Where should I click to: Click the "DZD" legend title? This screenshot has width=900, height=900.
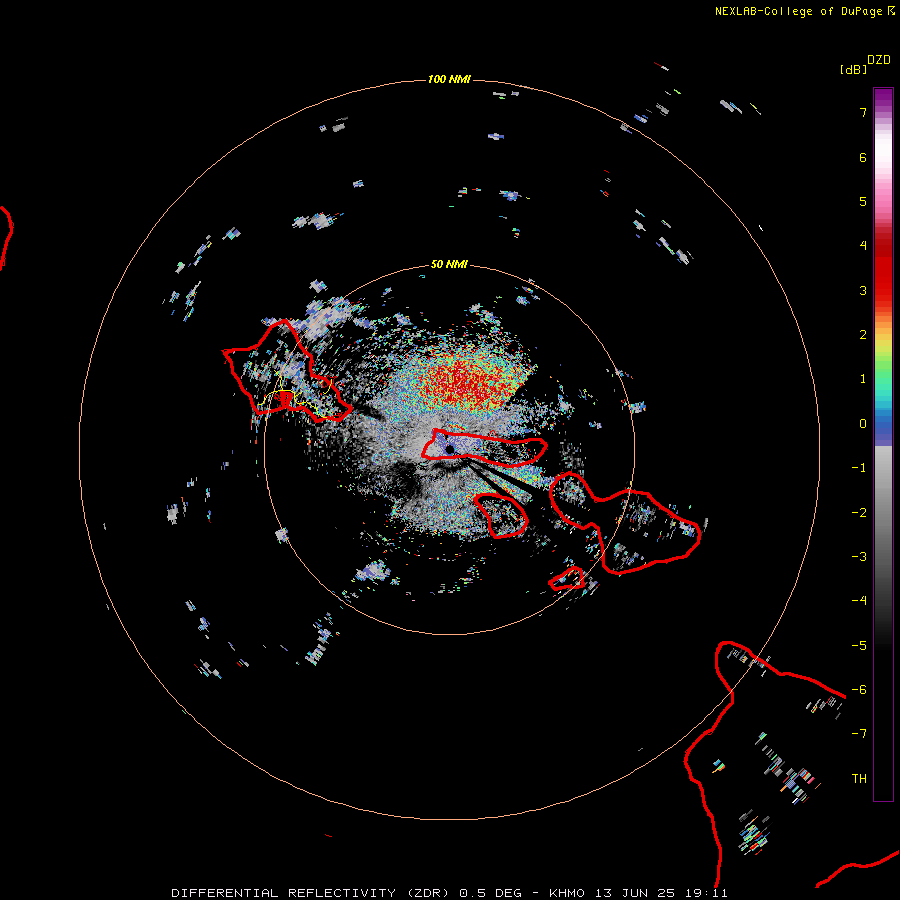879,60
